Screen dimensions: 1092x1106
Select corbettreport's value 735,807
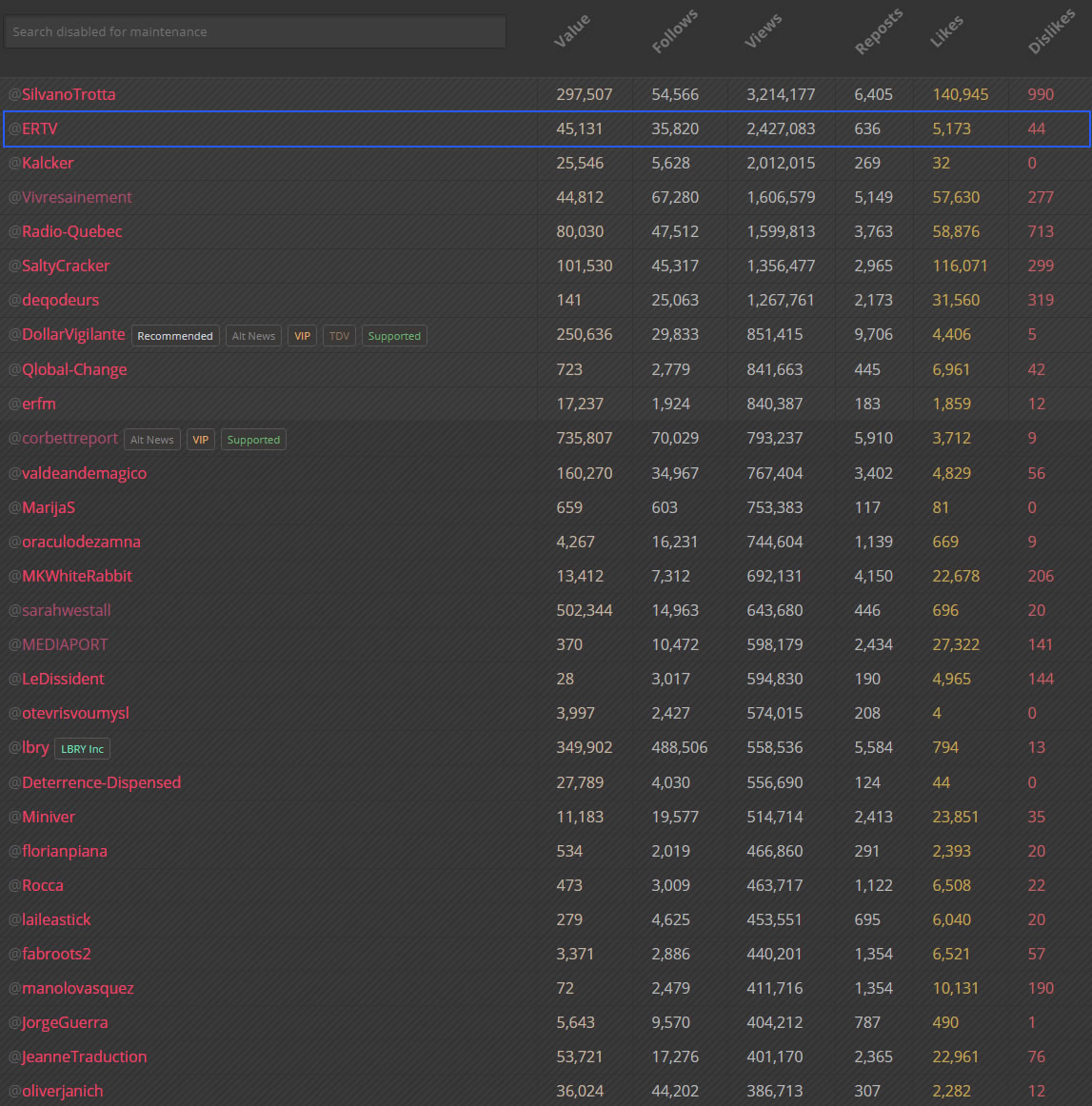click(585, 438)
